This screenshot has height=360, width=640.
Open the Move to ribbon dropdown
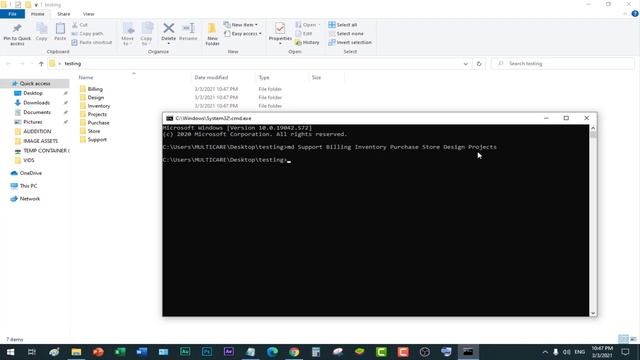point(127,34)
